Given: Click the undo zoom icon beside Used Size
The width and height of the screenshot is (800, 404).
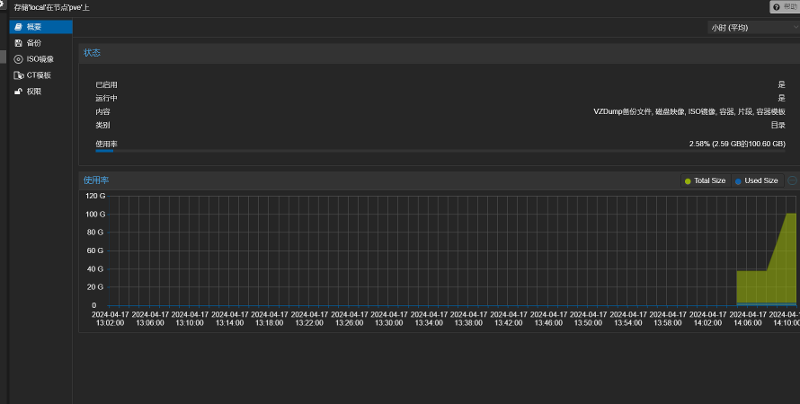Looking at the screenshot, I should pyautogui.click(x=792, y=181).
